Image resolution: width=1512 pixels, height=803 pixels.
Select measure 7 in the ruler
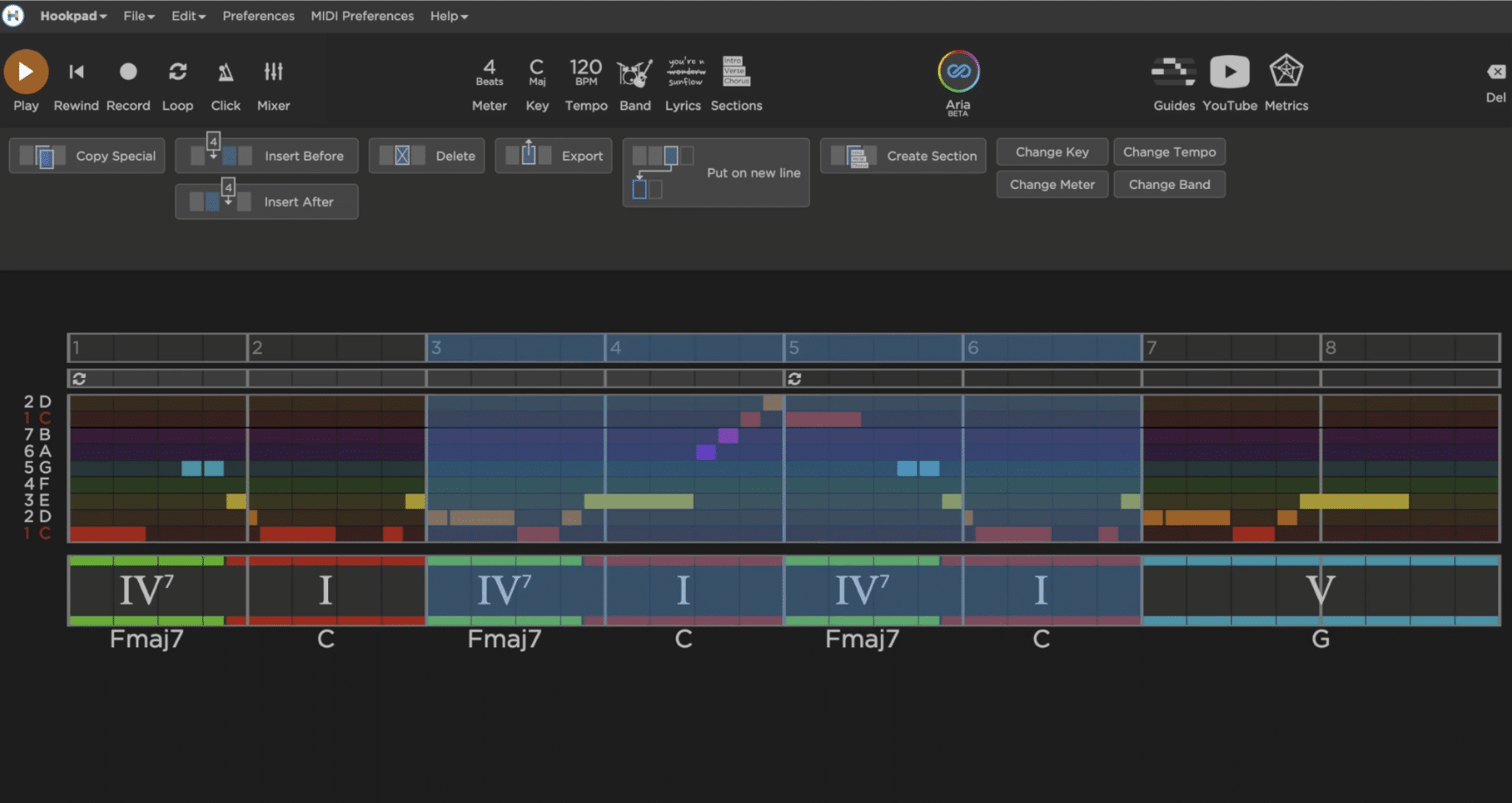pos(1231,347)
